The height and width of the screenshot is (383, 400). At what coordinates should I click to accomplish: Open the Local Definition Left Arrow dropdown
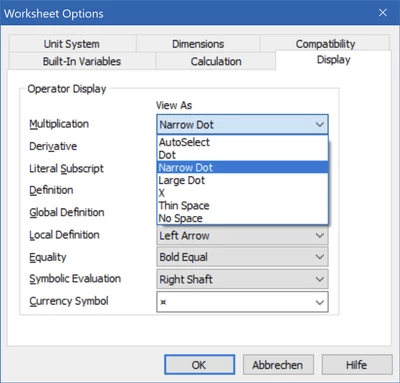242,236
